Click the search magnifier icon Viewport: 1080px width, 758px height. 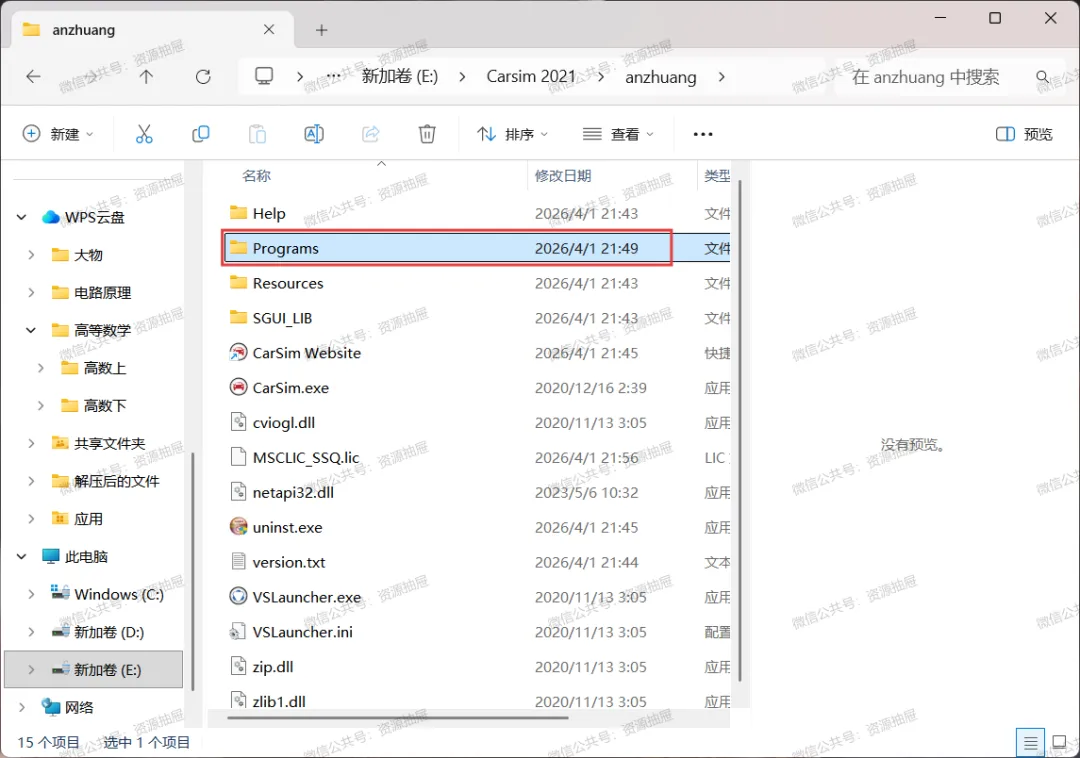point(1043,76)
